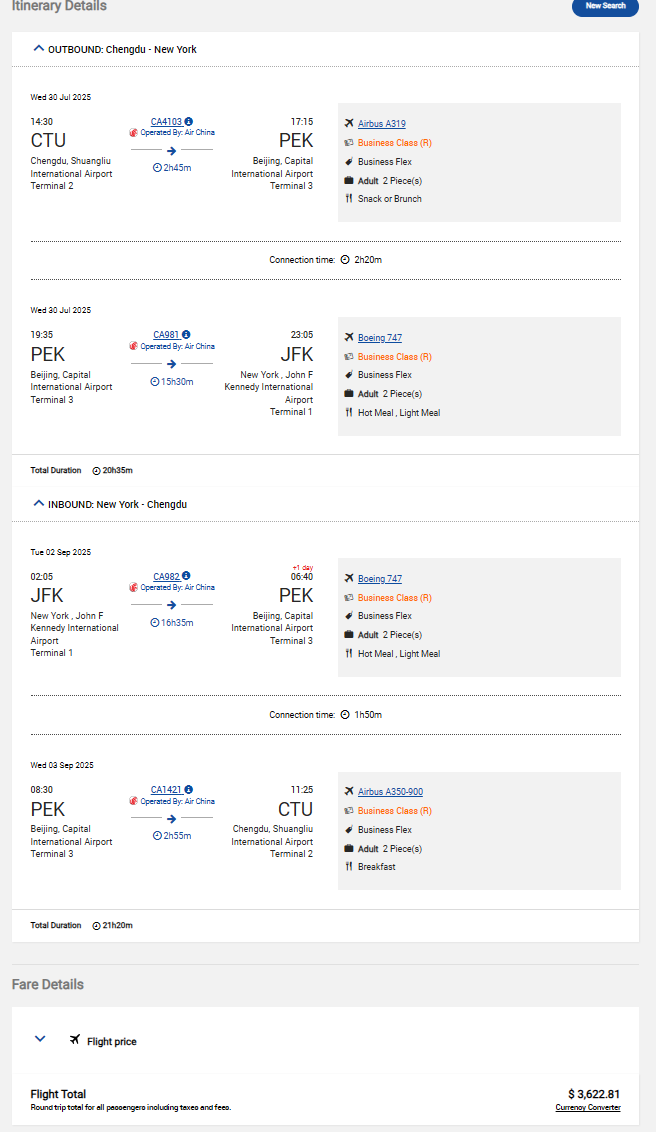This screenshot has height=1132, width=656.
Task: View Airbus A319 aircraft information
Action: [382, 124]
